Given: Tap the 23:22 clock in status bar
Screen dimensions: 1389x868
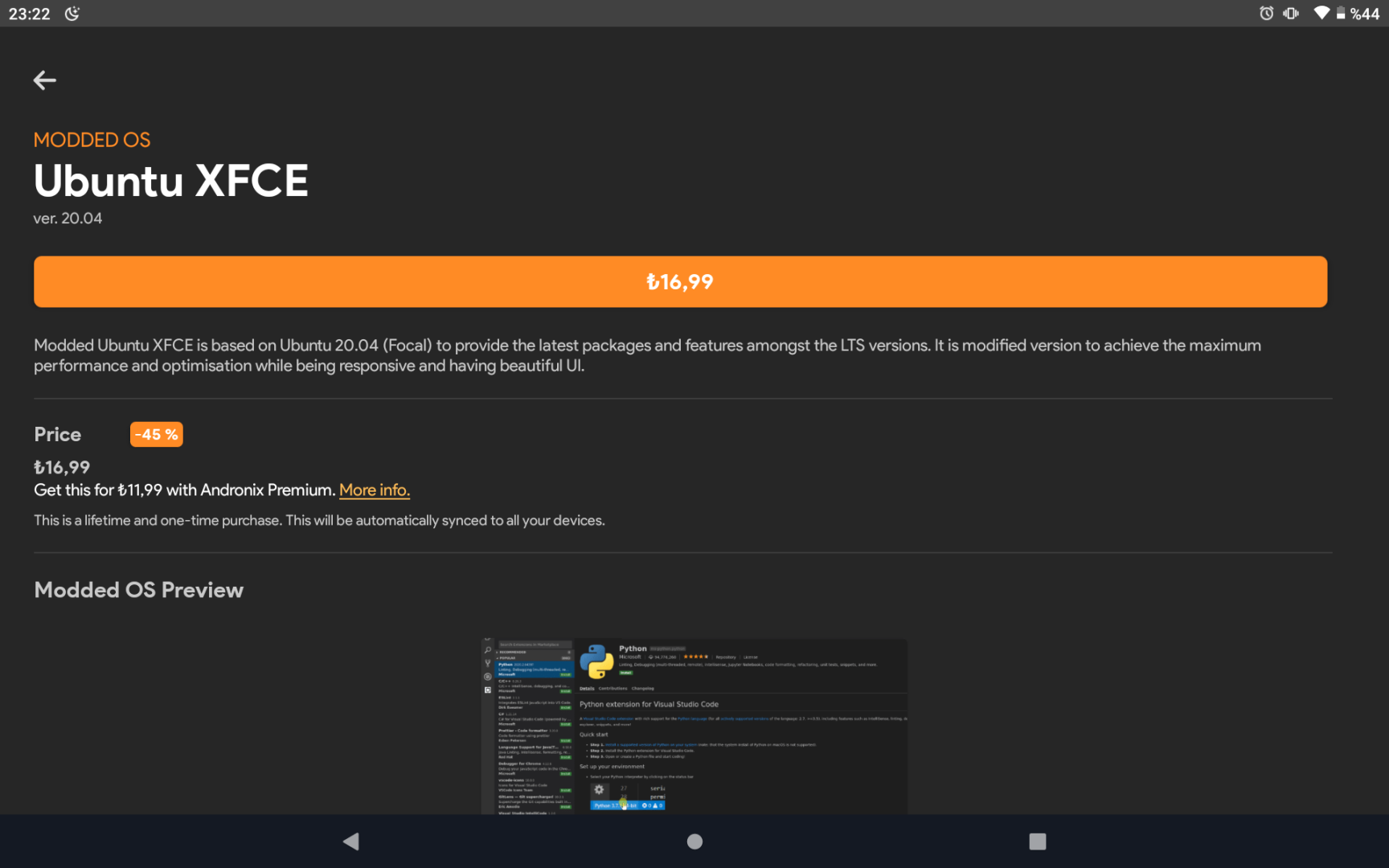Looking at the screenshot, I should [x=30, y=14].
